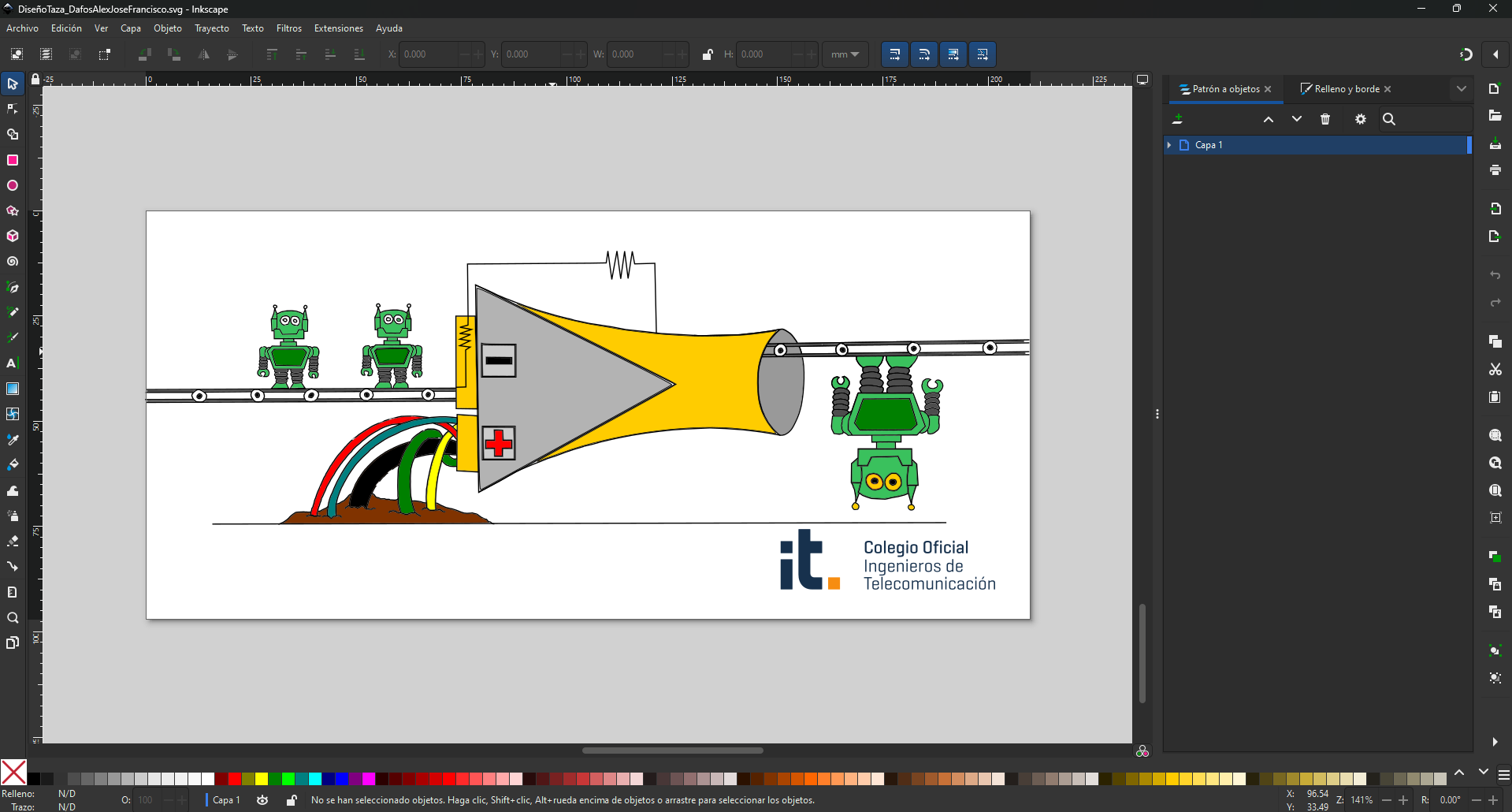
Task: Add a new layer with plus icon
Action: (1177, 119)
